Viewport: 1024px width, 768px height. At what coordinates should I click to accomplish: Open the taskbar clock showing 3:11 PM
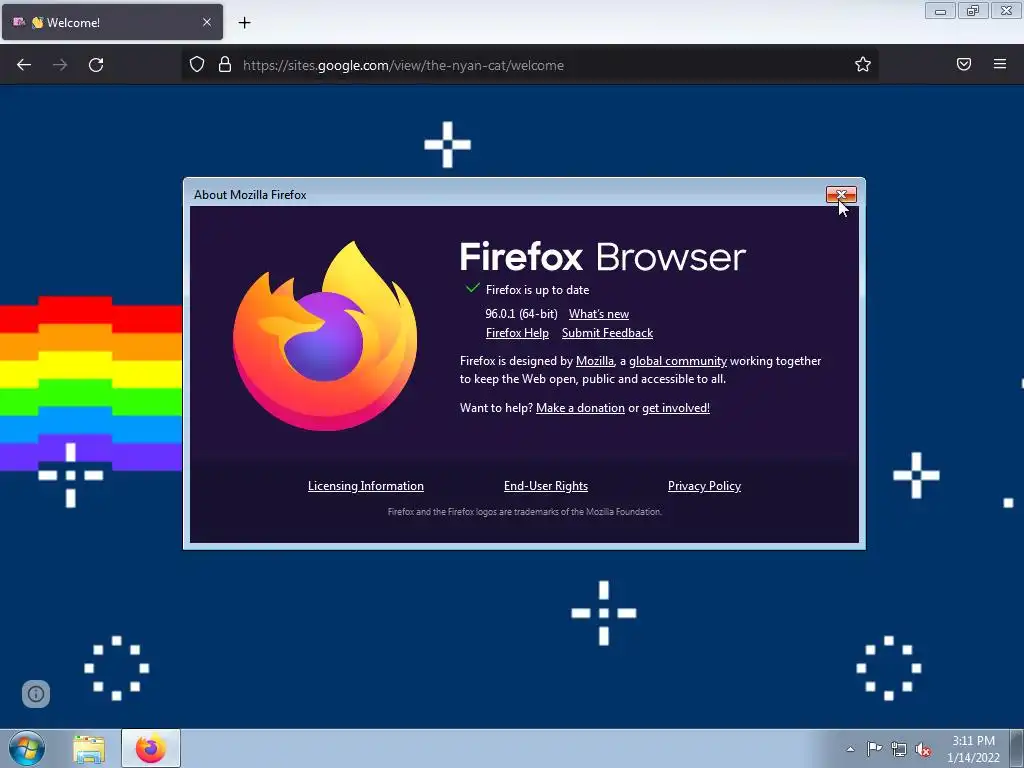973,749
